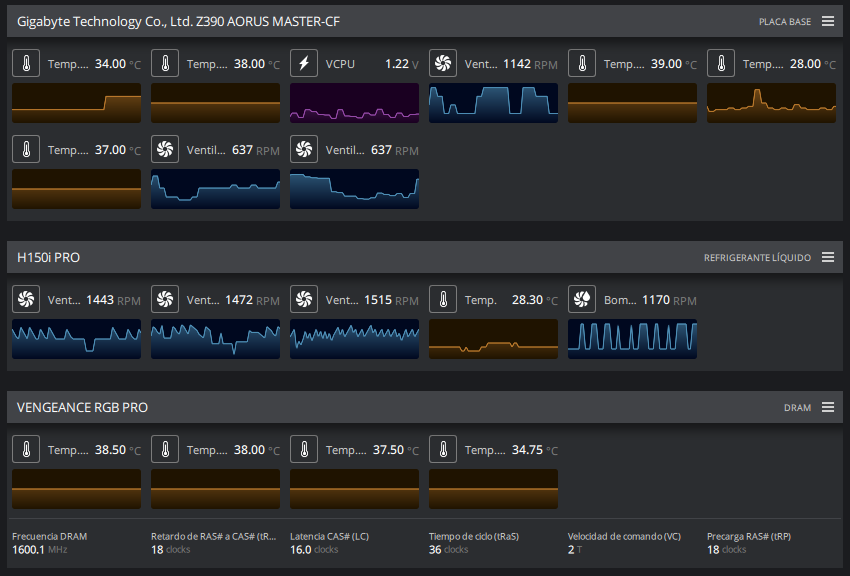Select the fan icon for the 1142 RPM sensor
850x576 pixels.
(x=442, y=63)
